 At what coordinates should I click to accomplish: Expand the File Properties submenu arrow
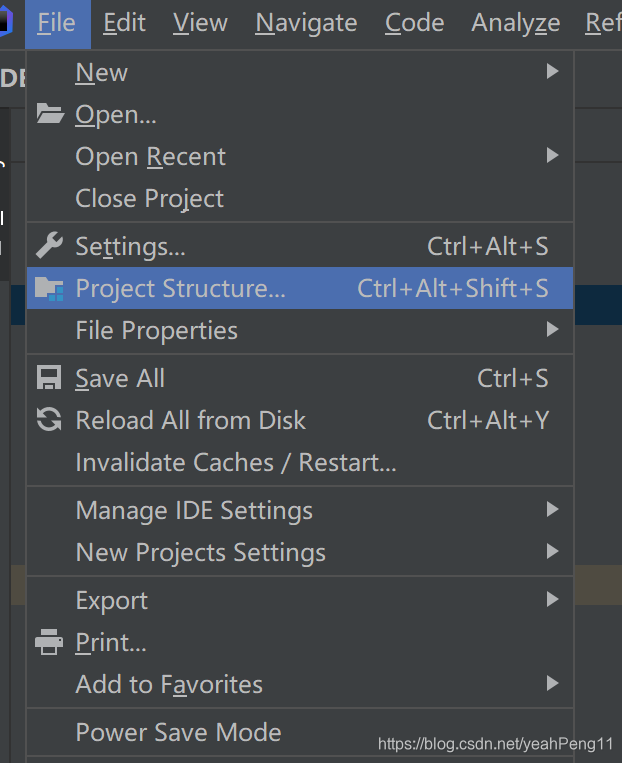[552, 329]
